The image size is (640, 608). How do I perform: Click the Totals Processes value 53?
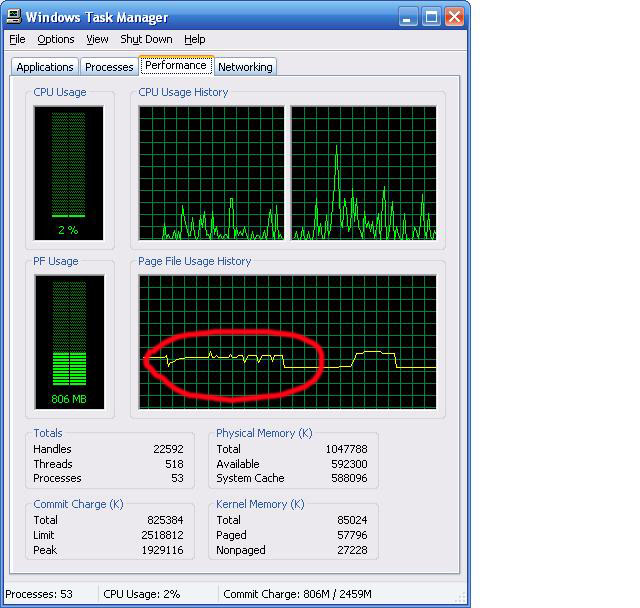point(177,478)
